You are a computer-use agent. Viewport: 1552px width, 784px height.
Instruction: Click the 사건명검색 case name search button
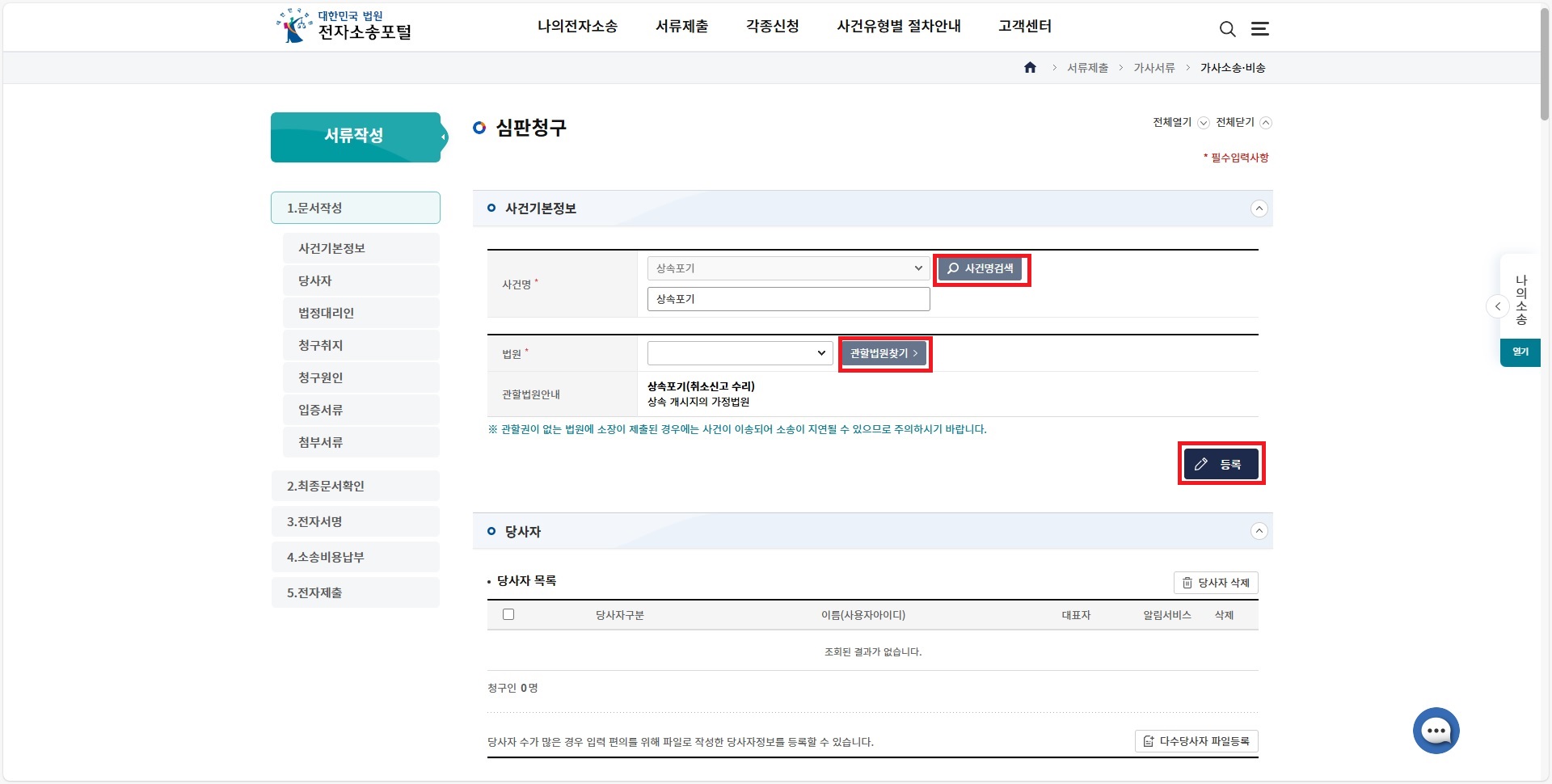981,269
